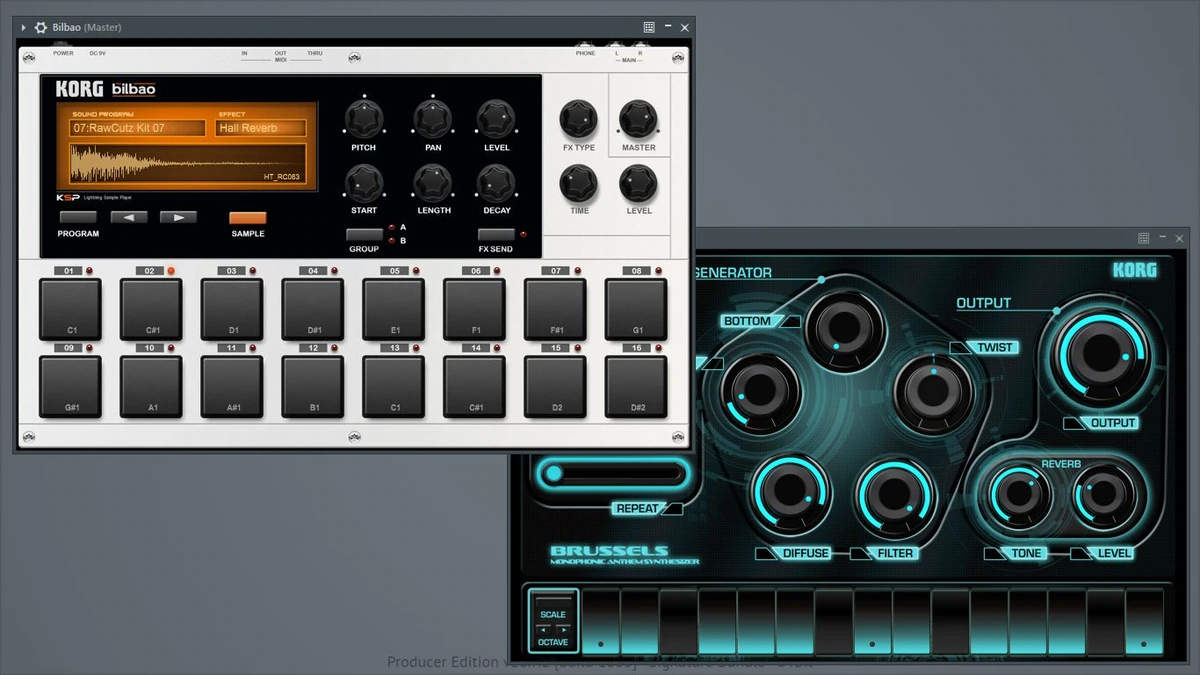The width and height of the screenshot is (1200, 675).
Task: Click the FILTER knob in Brussels
Action: [895, 495]
